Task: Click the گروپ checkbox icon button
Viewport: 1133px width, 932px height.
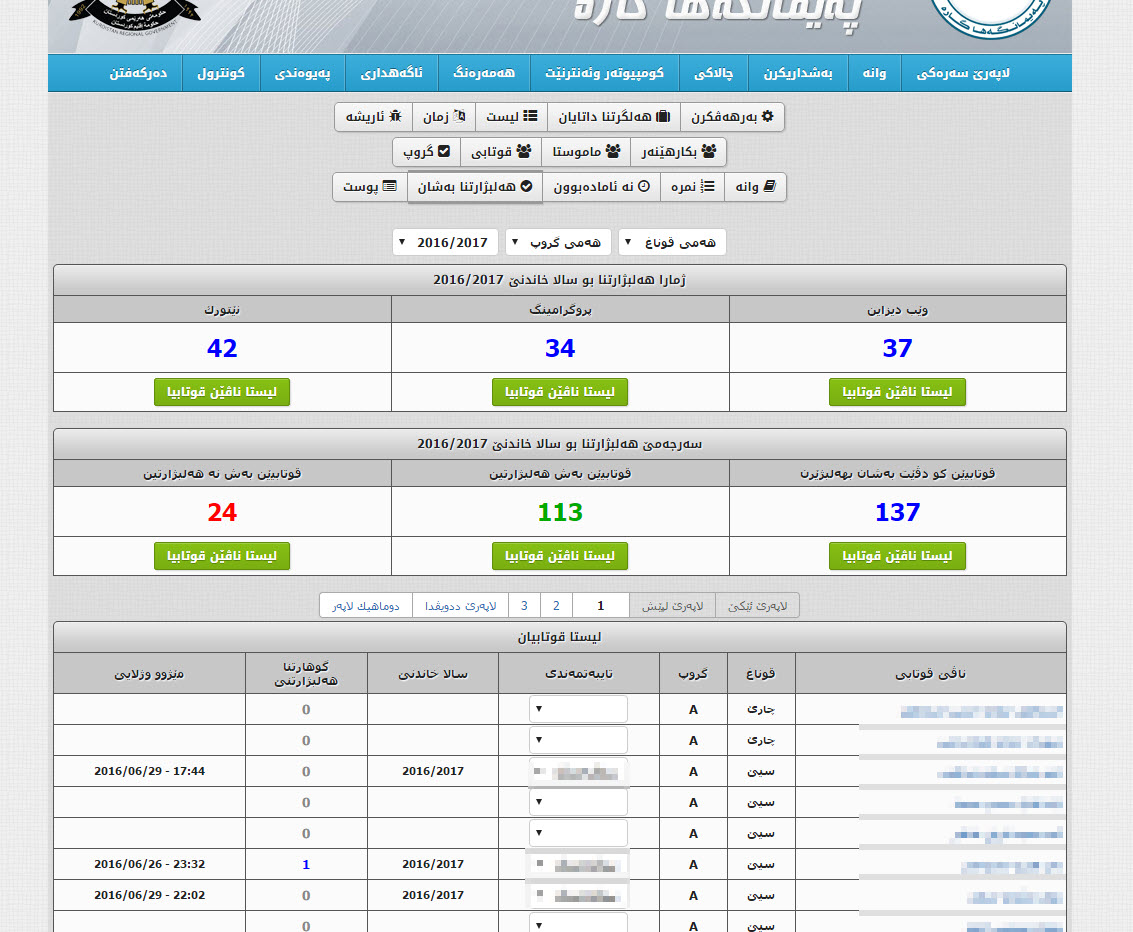Action: click(426, 152)
